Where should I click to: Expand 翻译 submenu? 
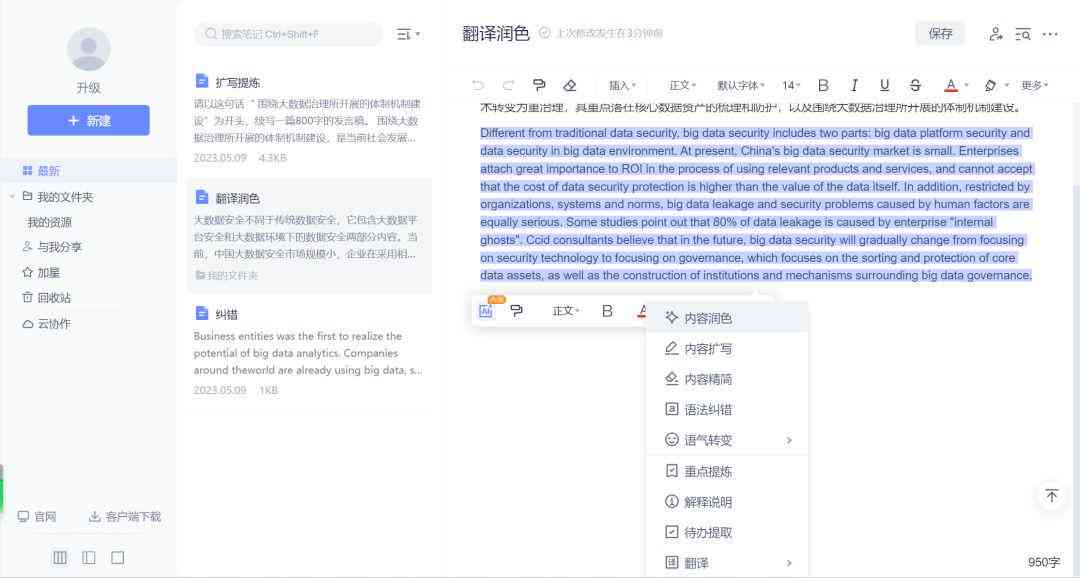click(727, 563)
